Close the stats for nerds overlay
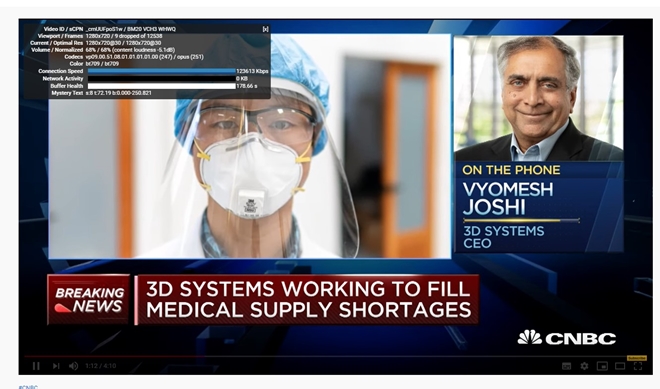 point(265,29)
